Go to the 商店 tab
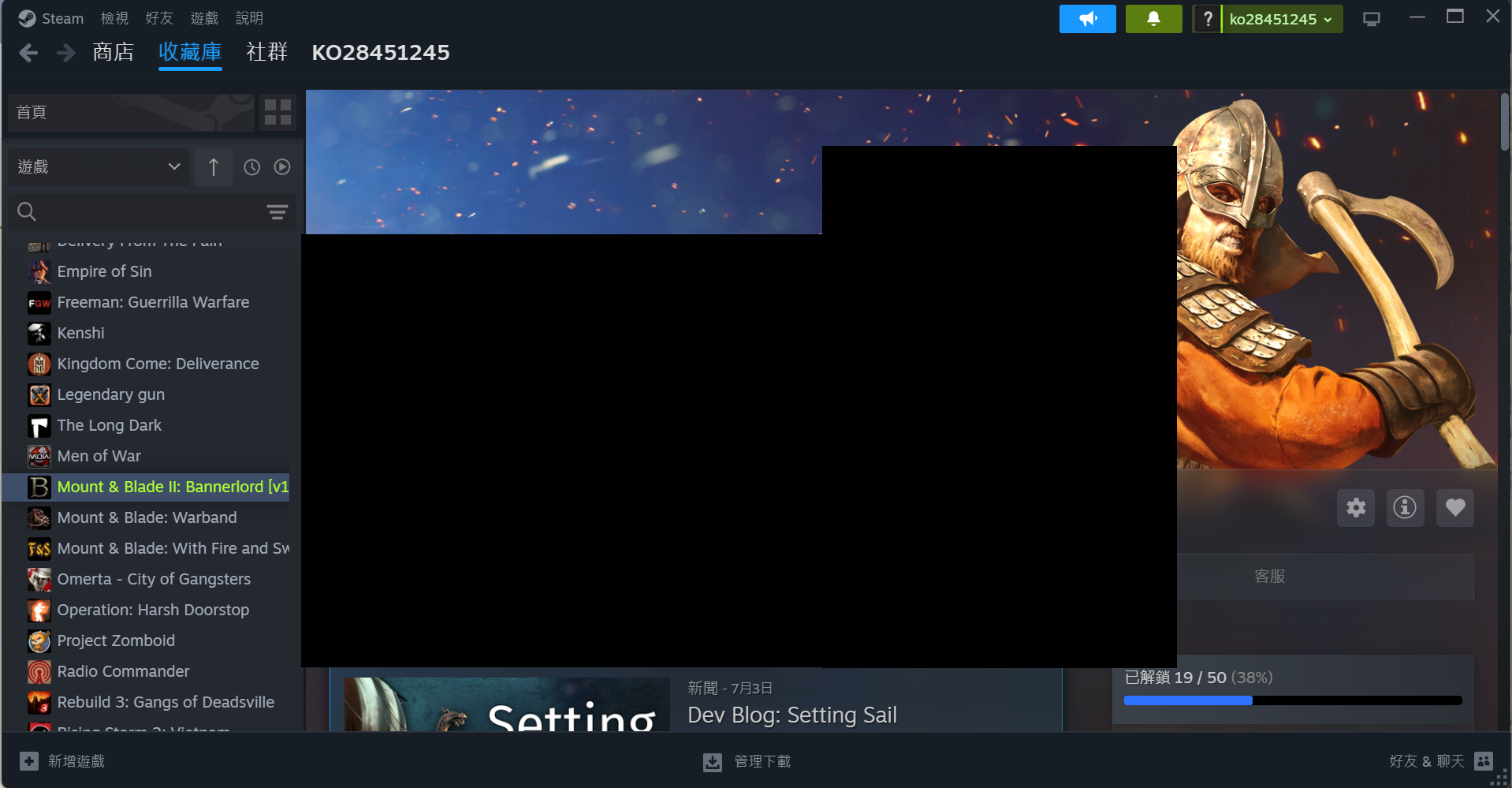 114,52
